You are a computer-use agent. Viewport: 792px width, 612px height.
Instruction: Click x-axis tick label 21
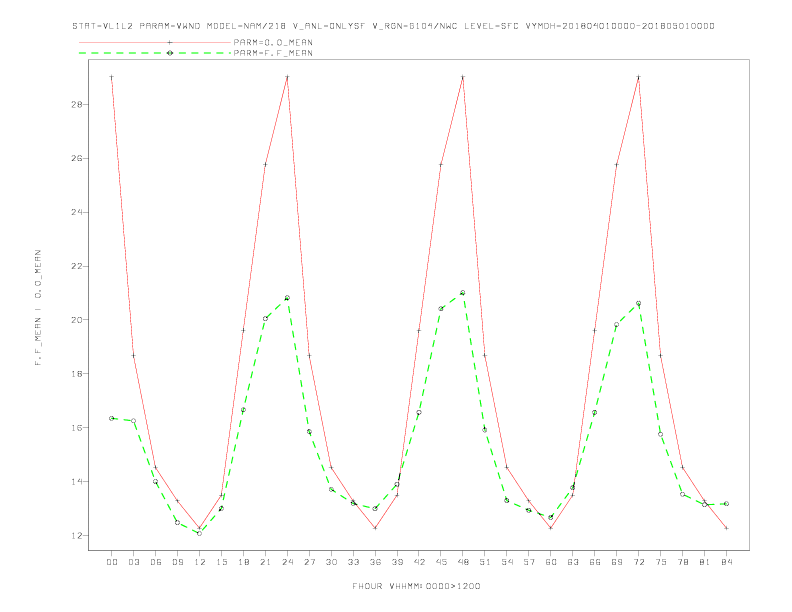[x=265, y=562]
